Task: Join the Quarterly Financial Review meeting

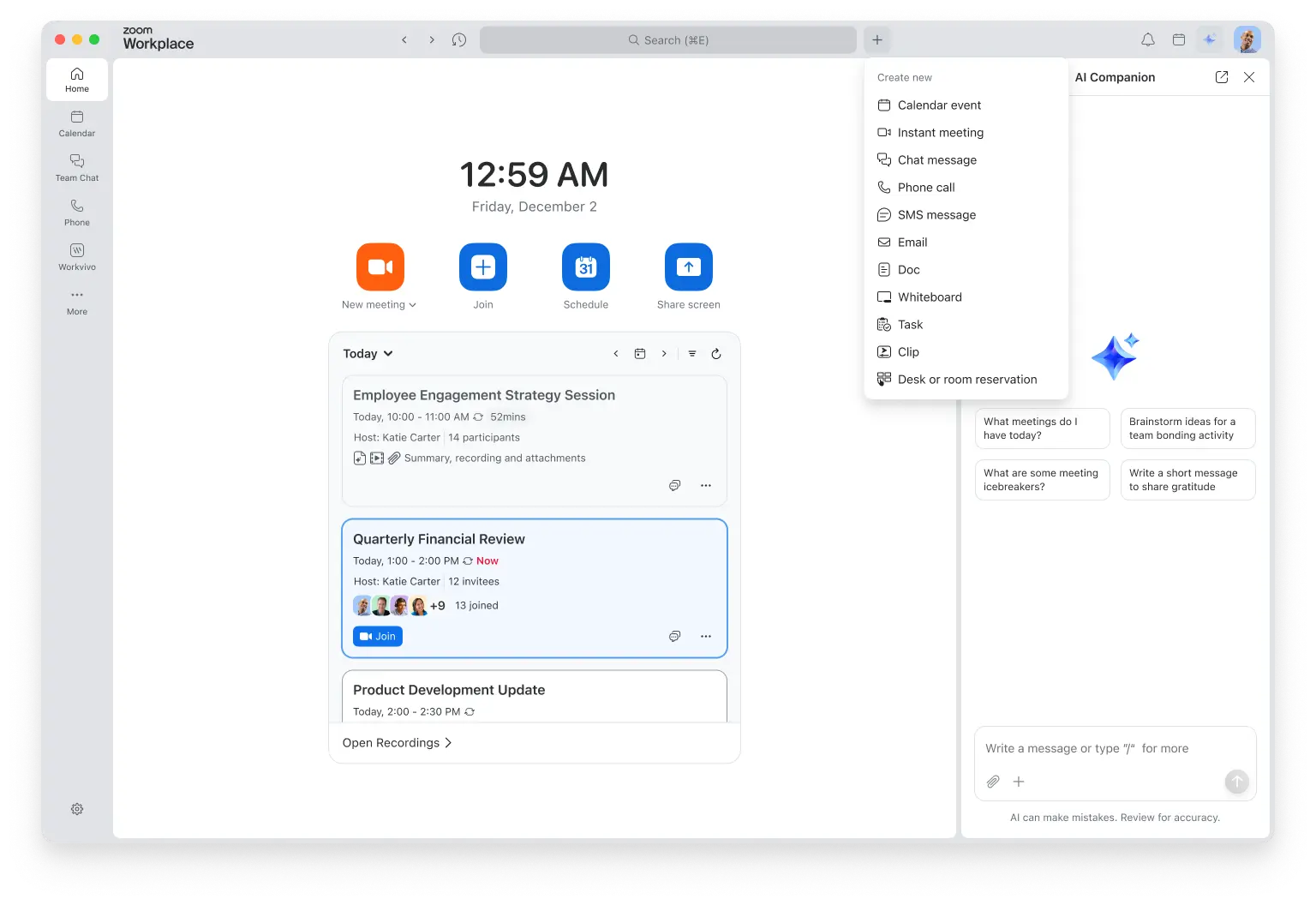Action: (378, 637)
